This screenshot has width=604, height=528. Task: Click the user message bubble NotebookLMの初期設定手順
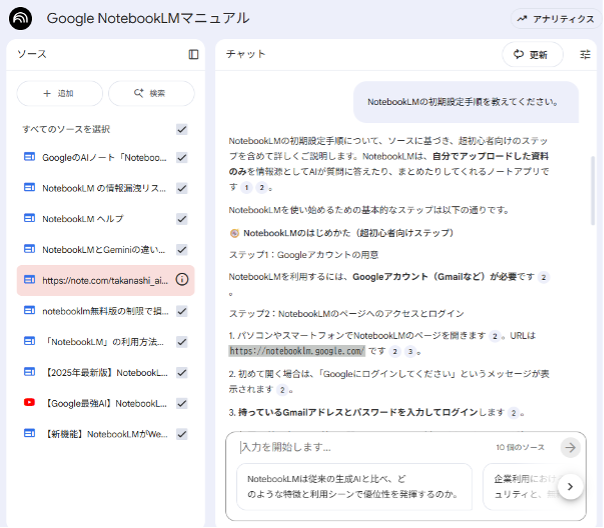click(x=466, y=102)
